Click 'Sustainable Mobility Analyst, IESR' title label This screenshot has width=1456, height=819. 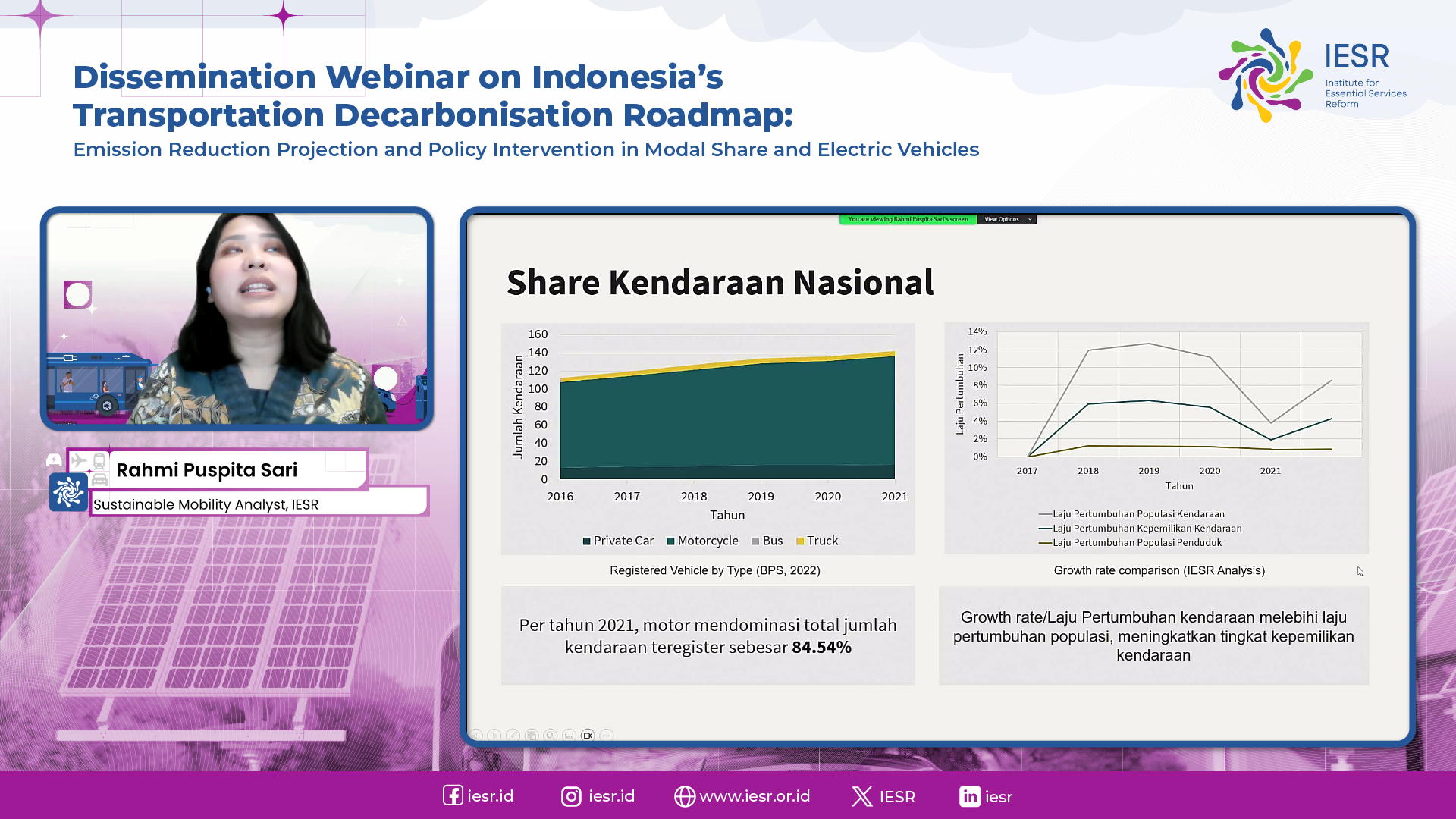[206, 504]
